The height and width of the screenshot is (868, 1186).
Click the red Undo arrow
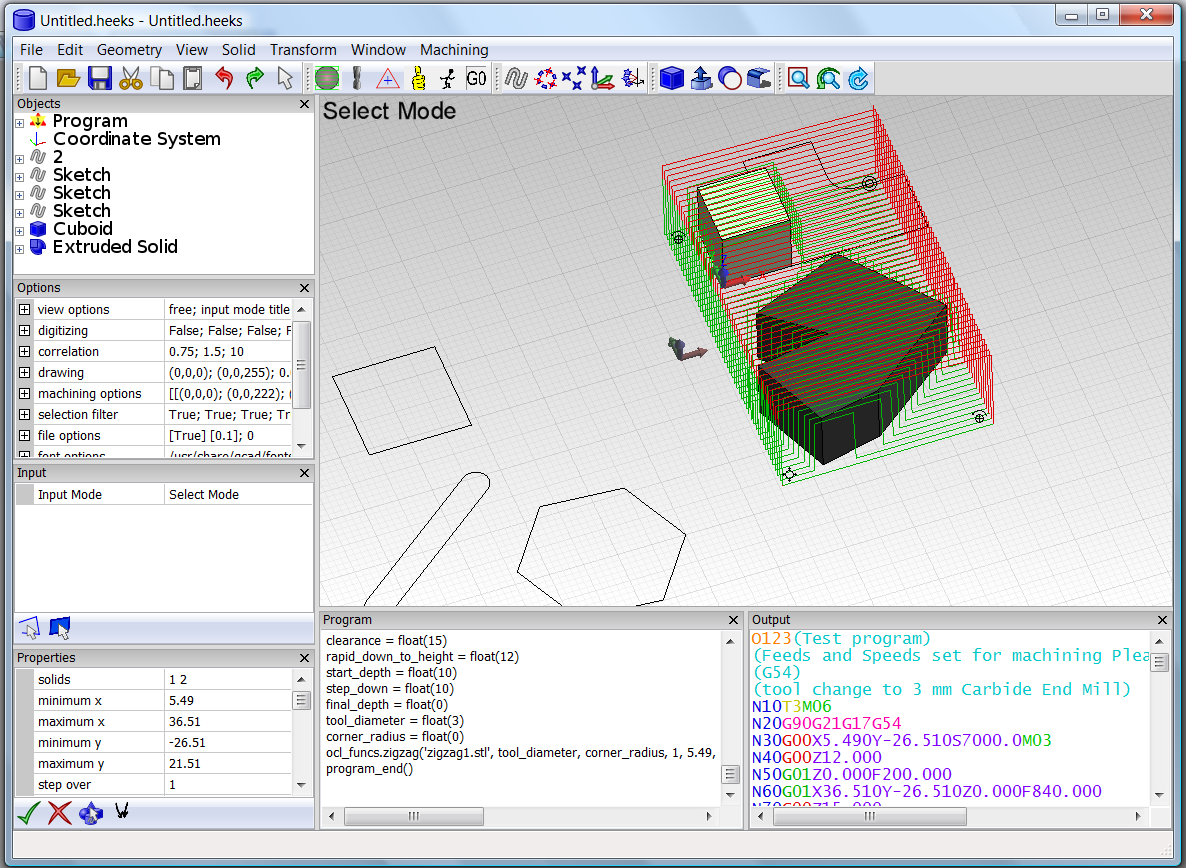pyautogui.click(x=223, y=78)
